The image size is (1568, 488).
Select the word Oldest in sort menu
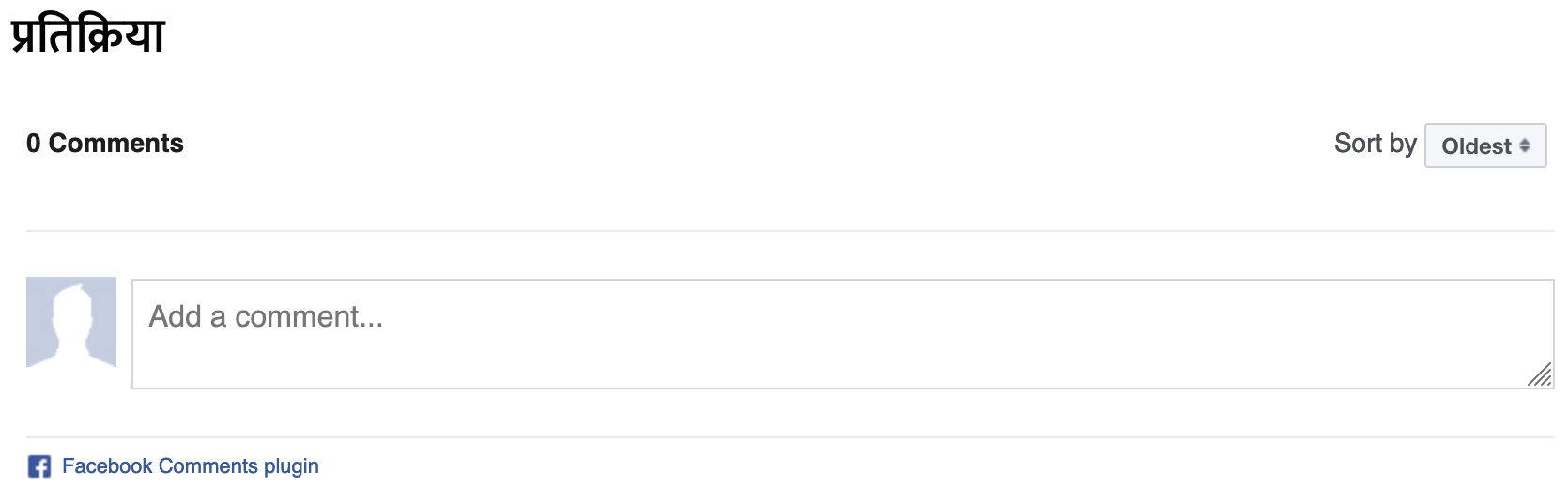(1476, 146)
